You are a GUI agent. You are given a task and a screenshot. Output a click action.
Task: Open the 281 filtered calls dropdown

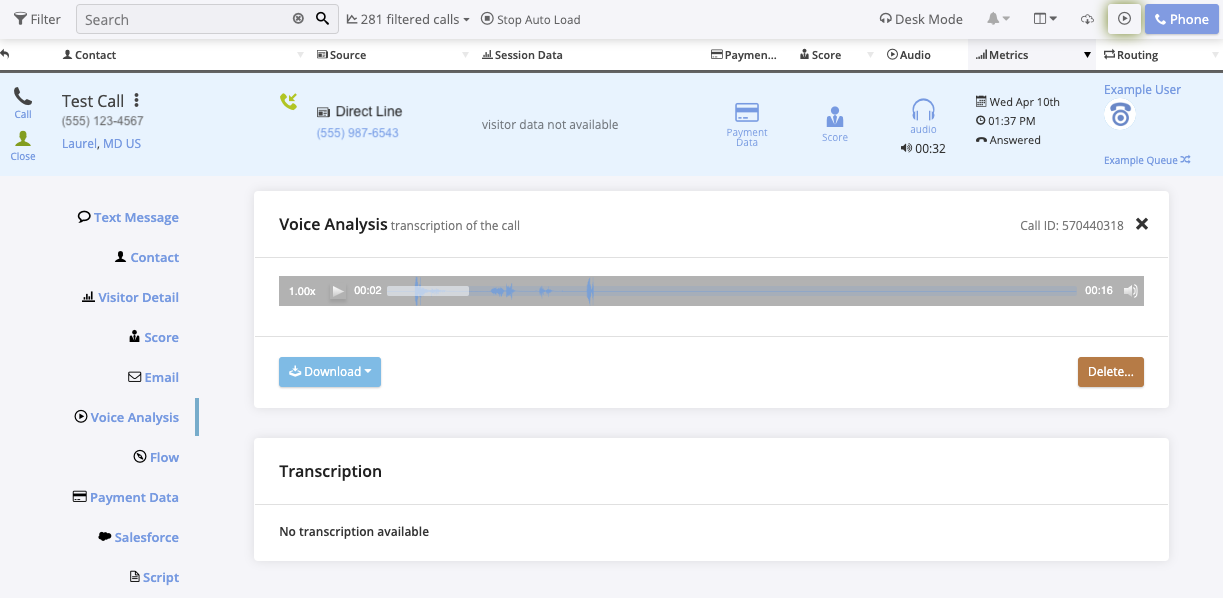tap(407, 18)
